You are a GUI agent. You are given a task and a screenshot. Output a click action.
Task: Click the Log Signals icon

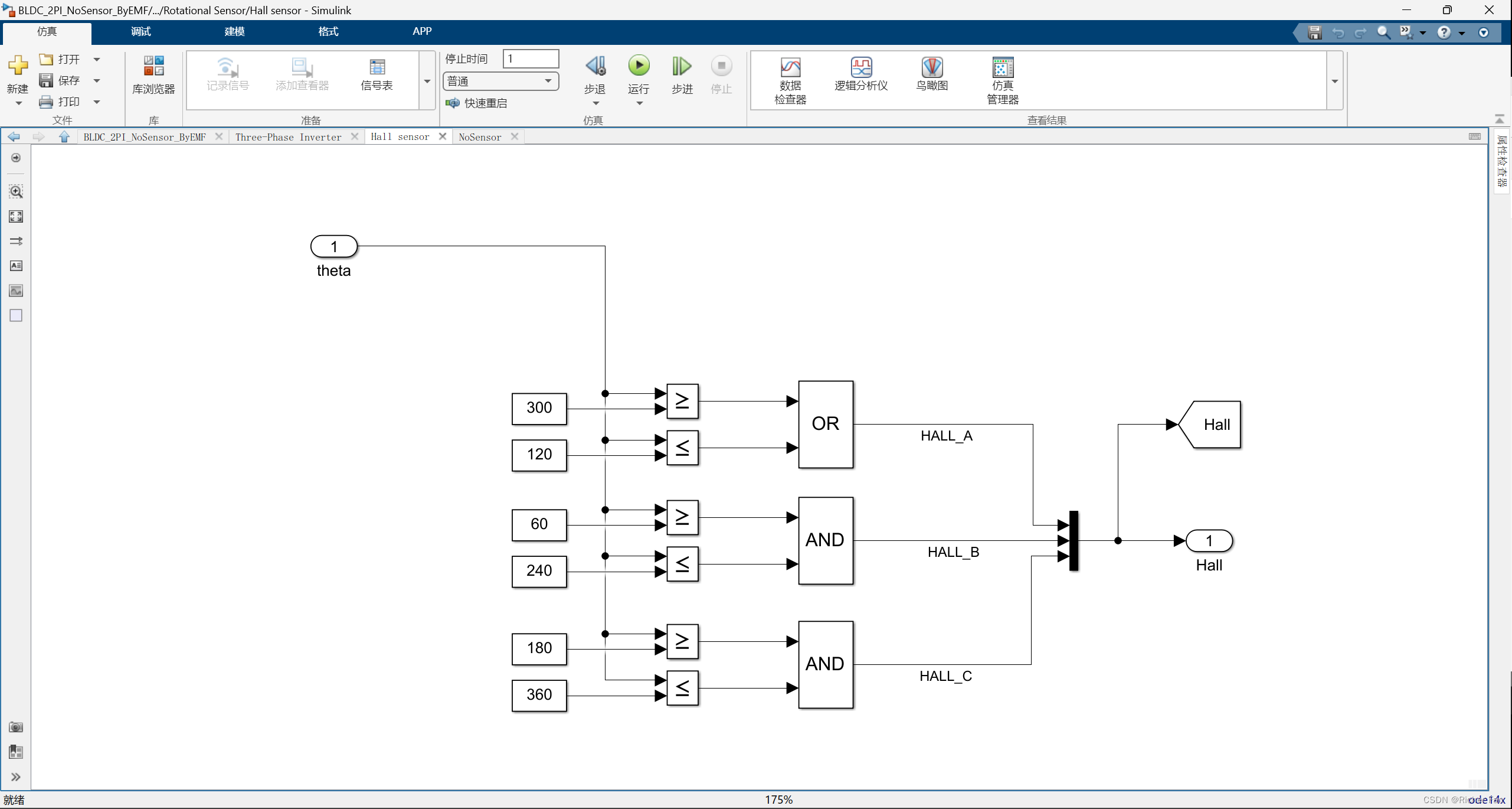pyautogui.click(x=227, y=74)
